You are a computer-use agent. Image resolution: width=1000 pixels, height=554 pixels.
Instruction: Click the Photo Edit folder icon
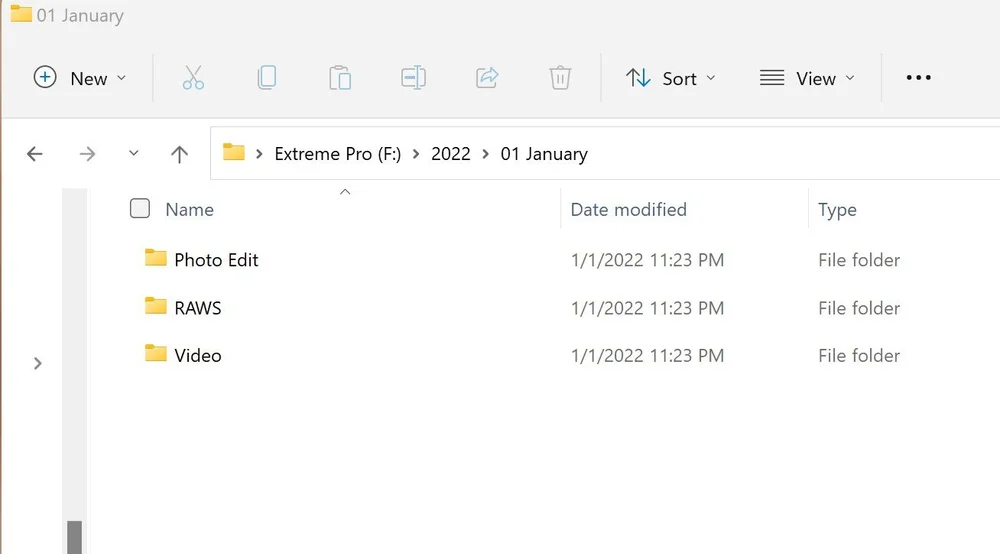click(x=155, y=258)
